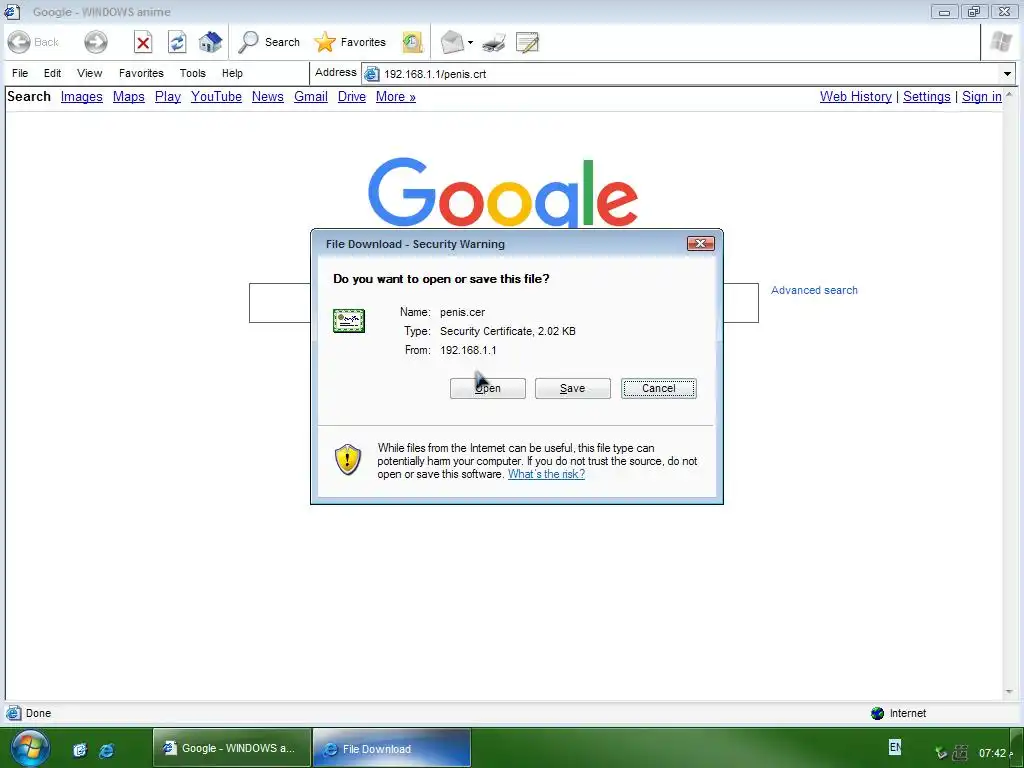Click the scrollbar up arrow
This screenshot has width=1024, height=768.
[1009, 95]
